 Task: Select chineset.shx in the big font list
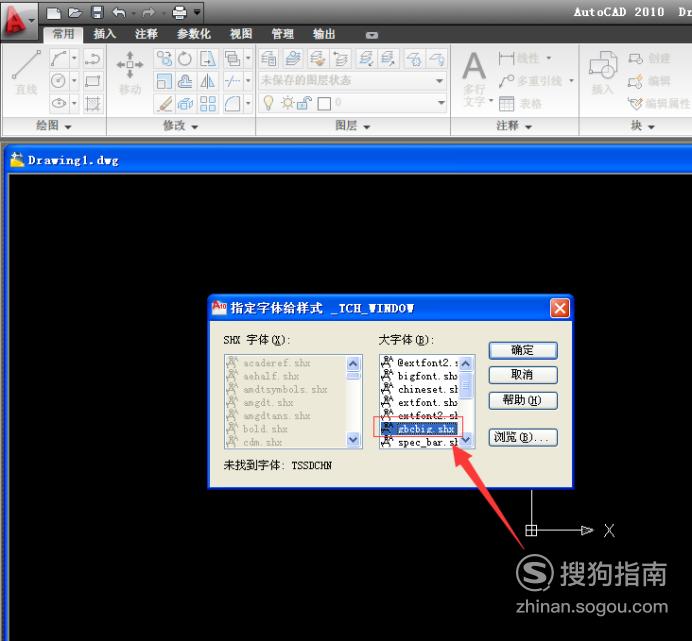(418, 389)
